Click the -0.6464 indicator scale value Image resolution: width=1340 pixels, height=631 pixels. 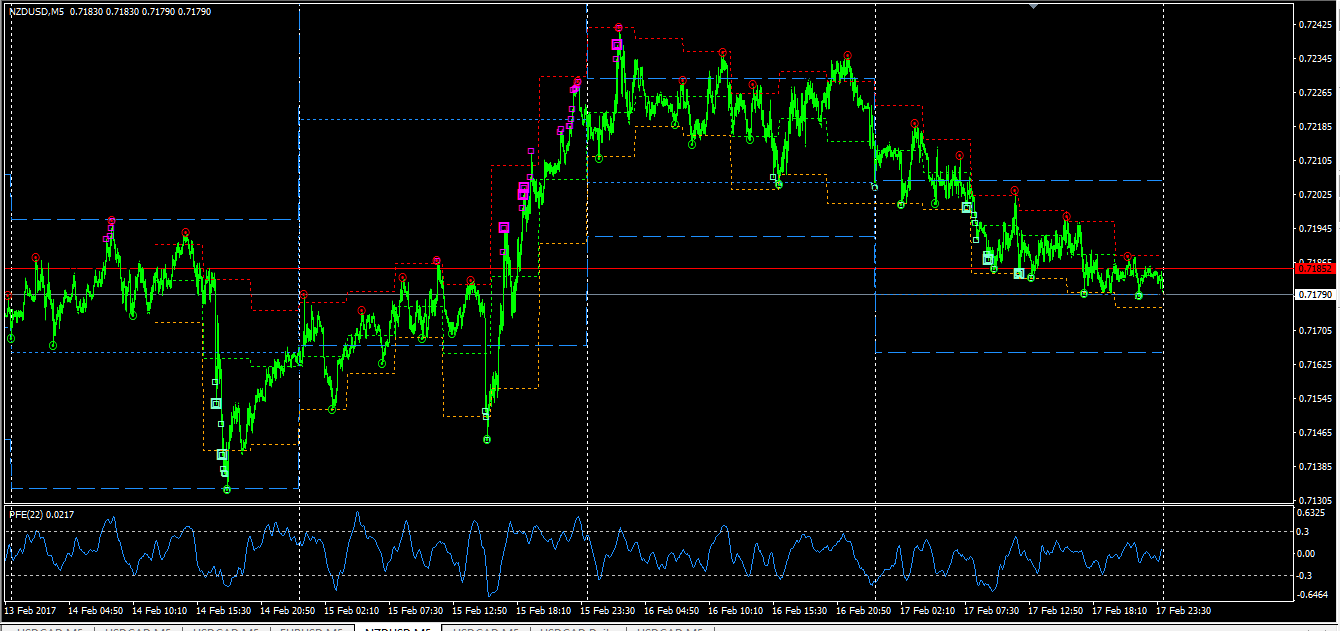click(x=1311, y=594)
